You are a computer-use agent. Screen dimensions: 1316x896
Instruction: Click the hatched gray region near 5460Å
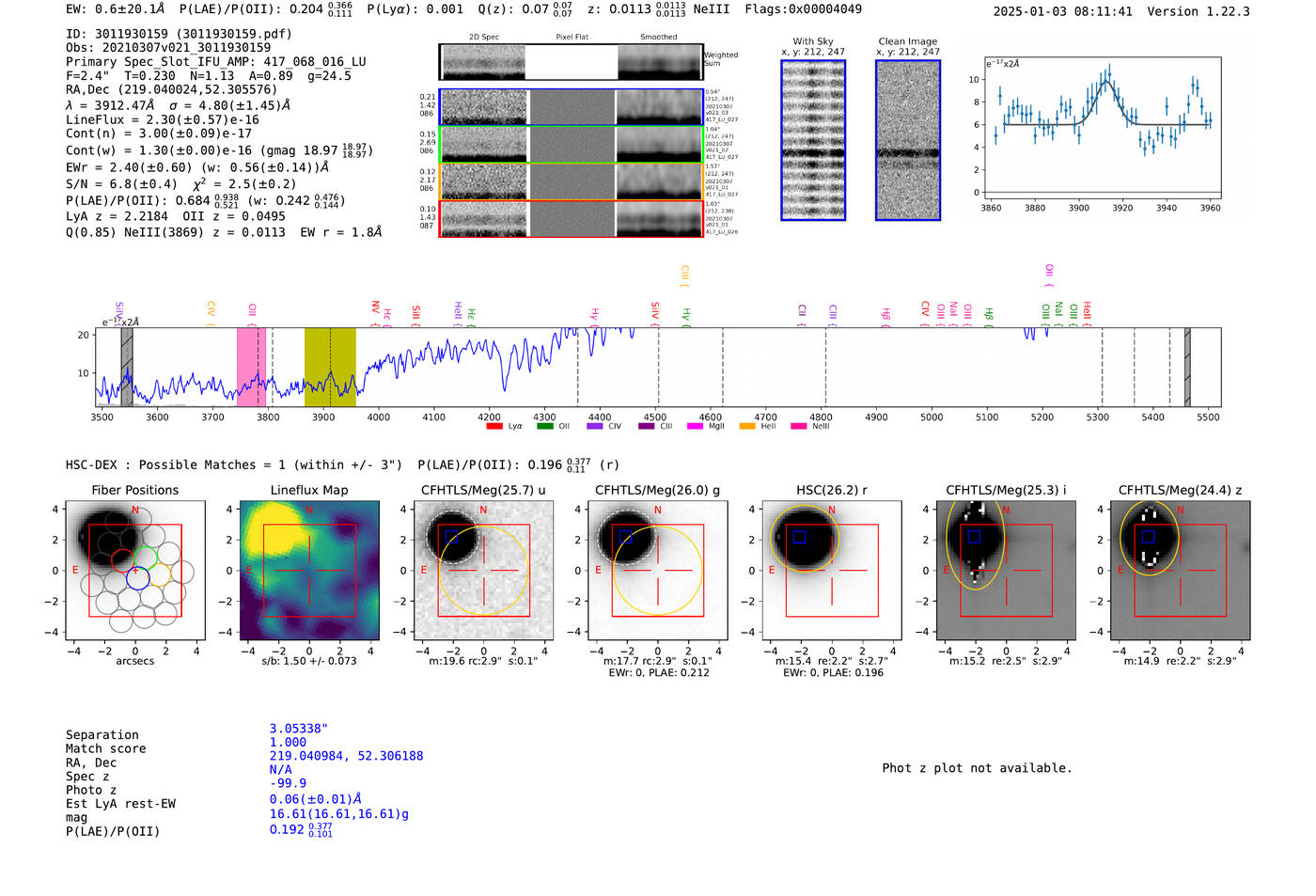[1187, 367]
